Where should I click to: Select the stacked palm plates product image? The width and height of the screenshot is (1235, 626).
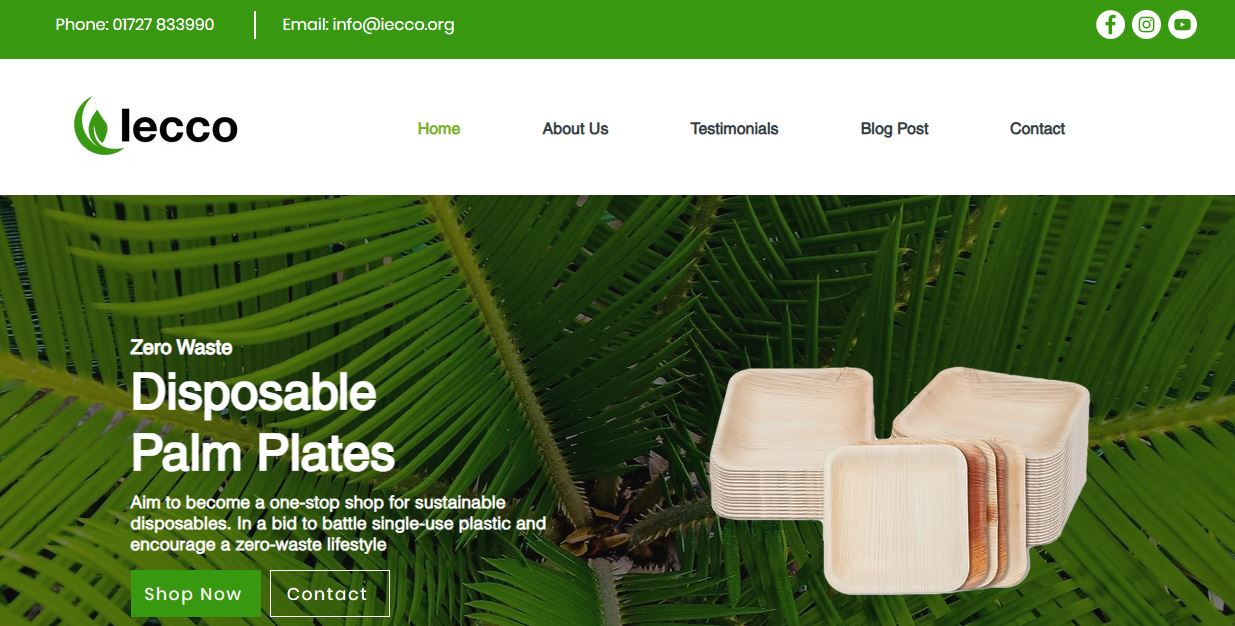898,480
